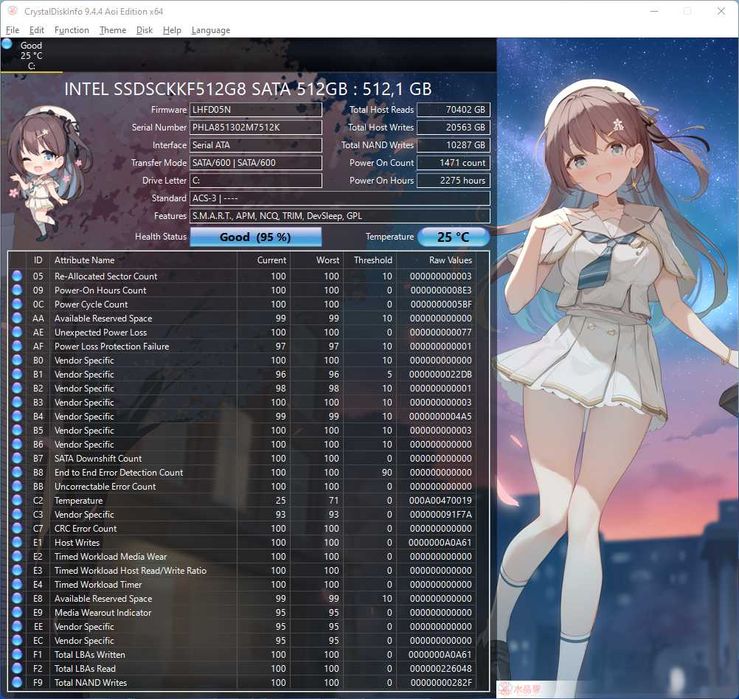Click raw value 00000226048
This screenshot has width=739, height=699.
point(440,668)
